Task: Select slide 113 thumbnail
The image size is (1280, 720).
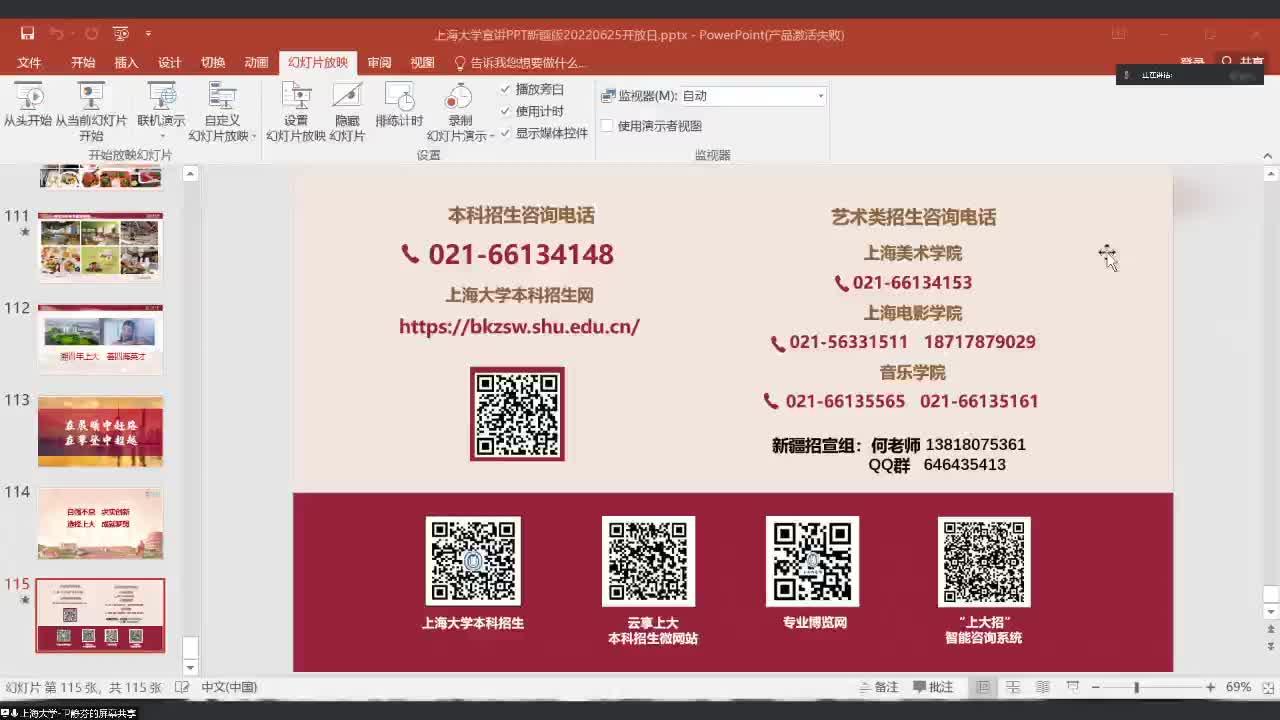Action: click(100, 431)
